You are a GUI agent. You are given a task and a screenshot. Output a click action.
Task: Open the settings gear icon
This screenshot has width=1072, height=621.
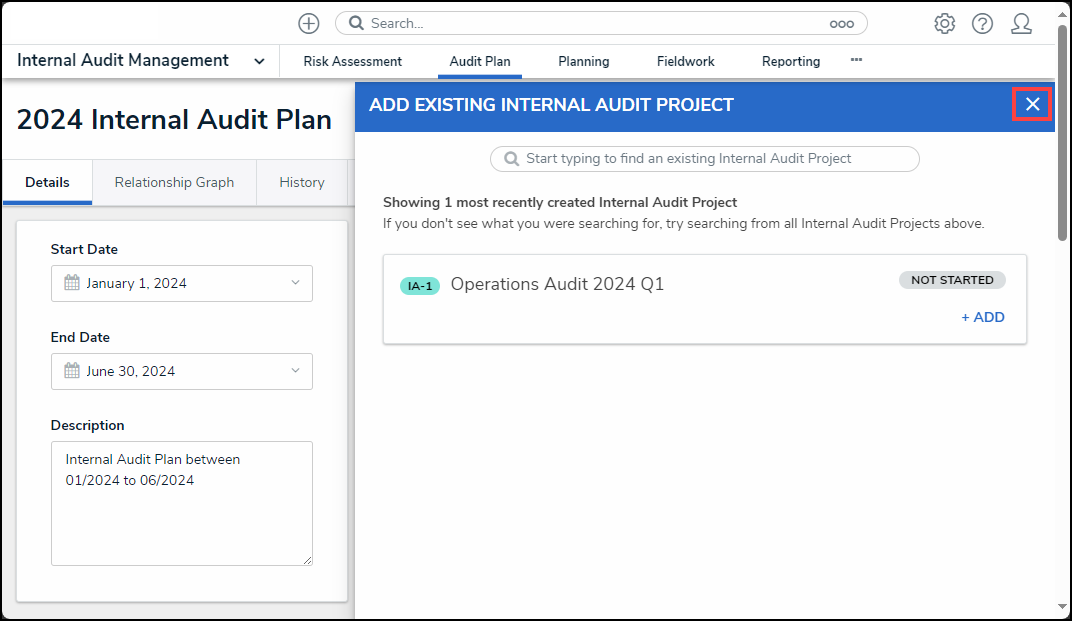pos(944,23)
